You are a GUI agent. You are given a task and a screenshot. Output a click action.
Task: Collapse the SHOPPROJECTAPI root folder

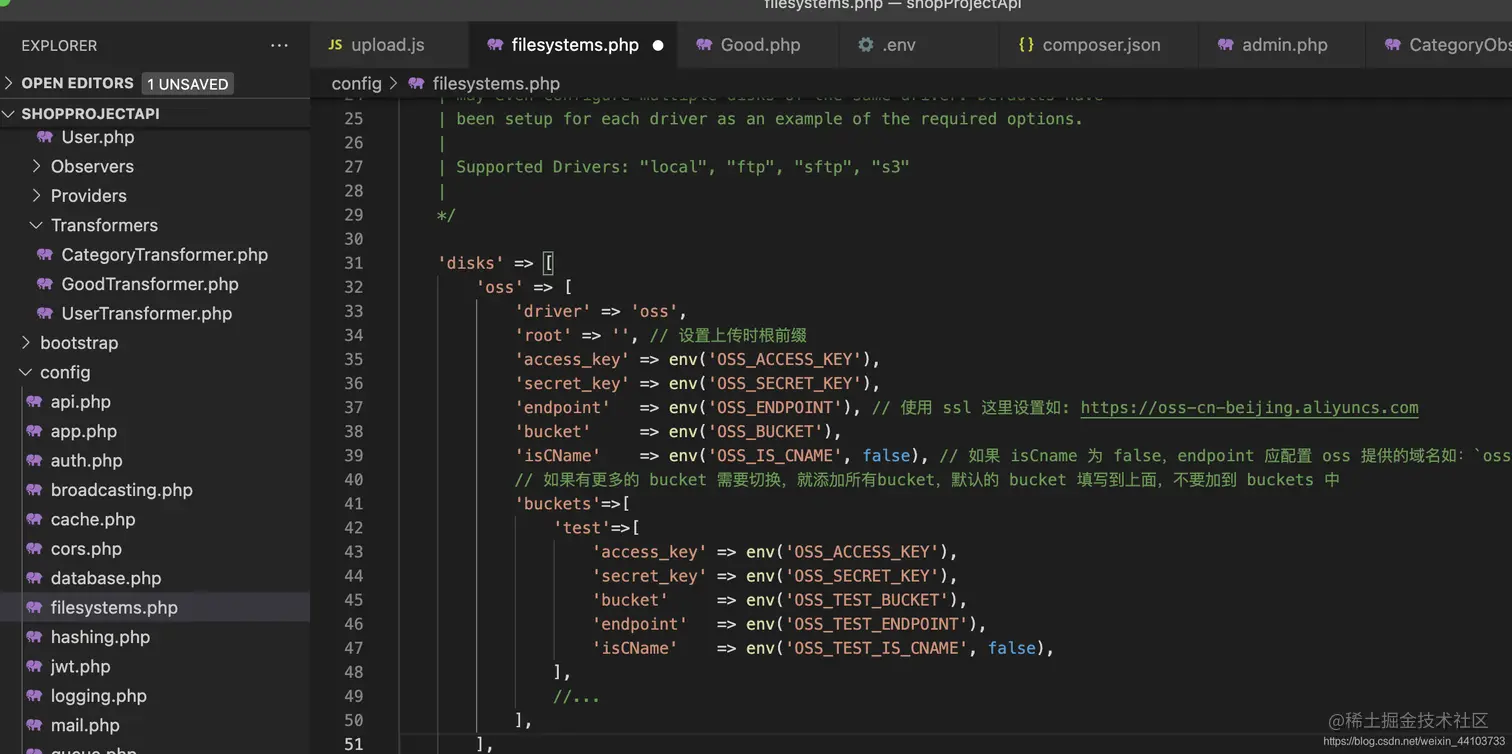coord(9,114)
